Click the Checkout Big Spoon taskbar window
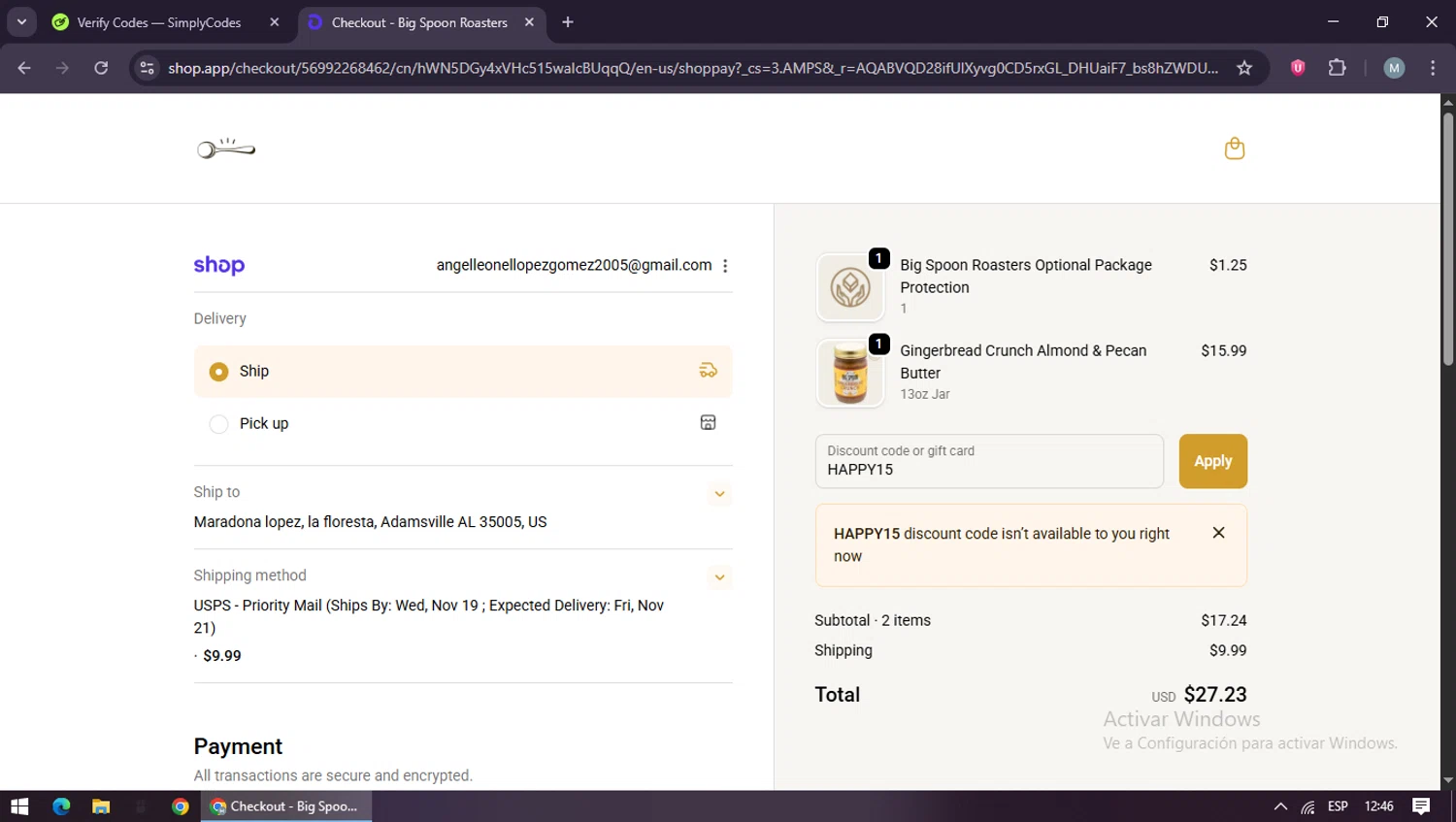Screen dimensions: 1456x822 (286, 806)
